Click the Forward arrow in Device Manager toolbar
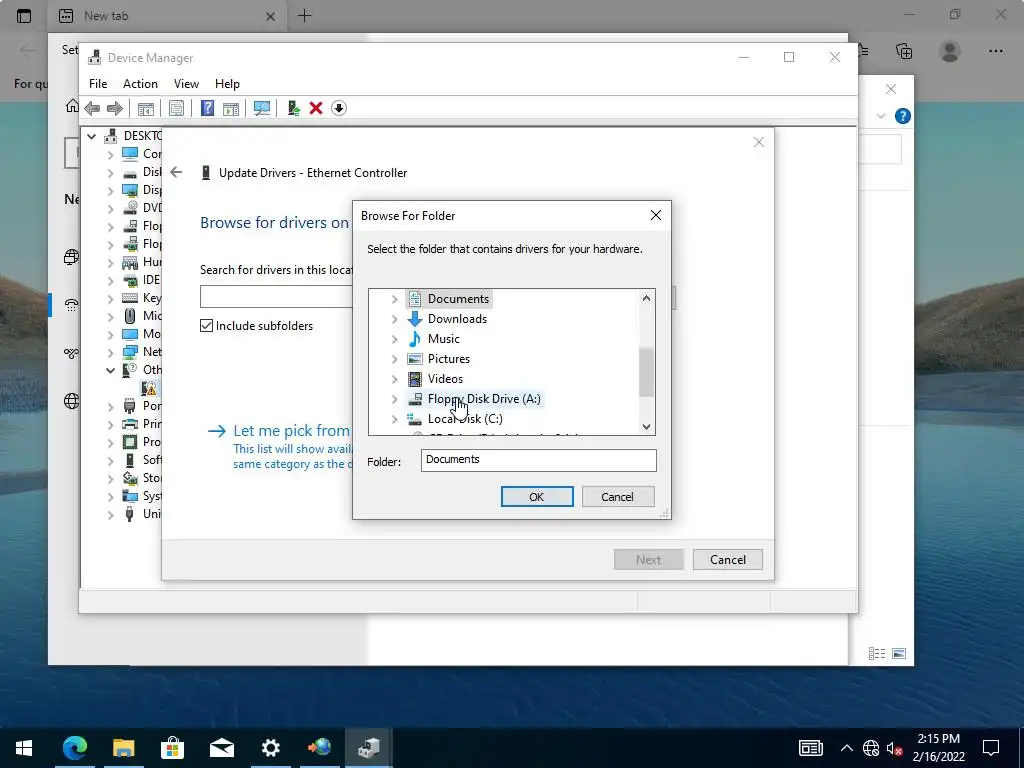This screenshot has width=1024, height=768. coord(114,108)
